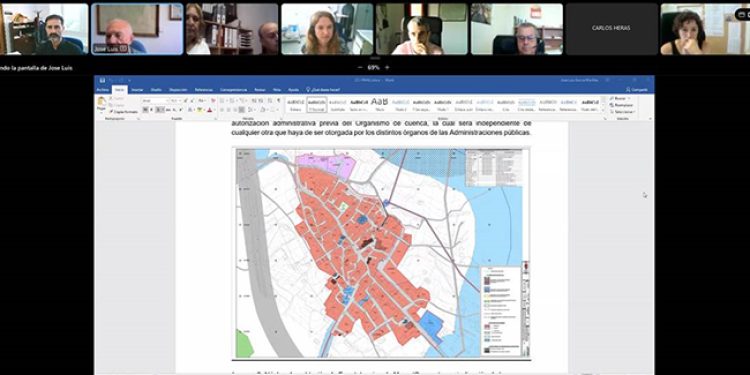Click the red font color icon
Image resolution: width=750 pixels, height=375 pixels.
coord(210,110)
